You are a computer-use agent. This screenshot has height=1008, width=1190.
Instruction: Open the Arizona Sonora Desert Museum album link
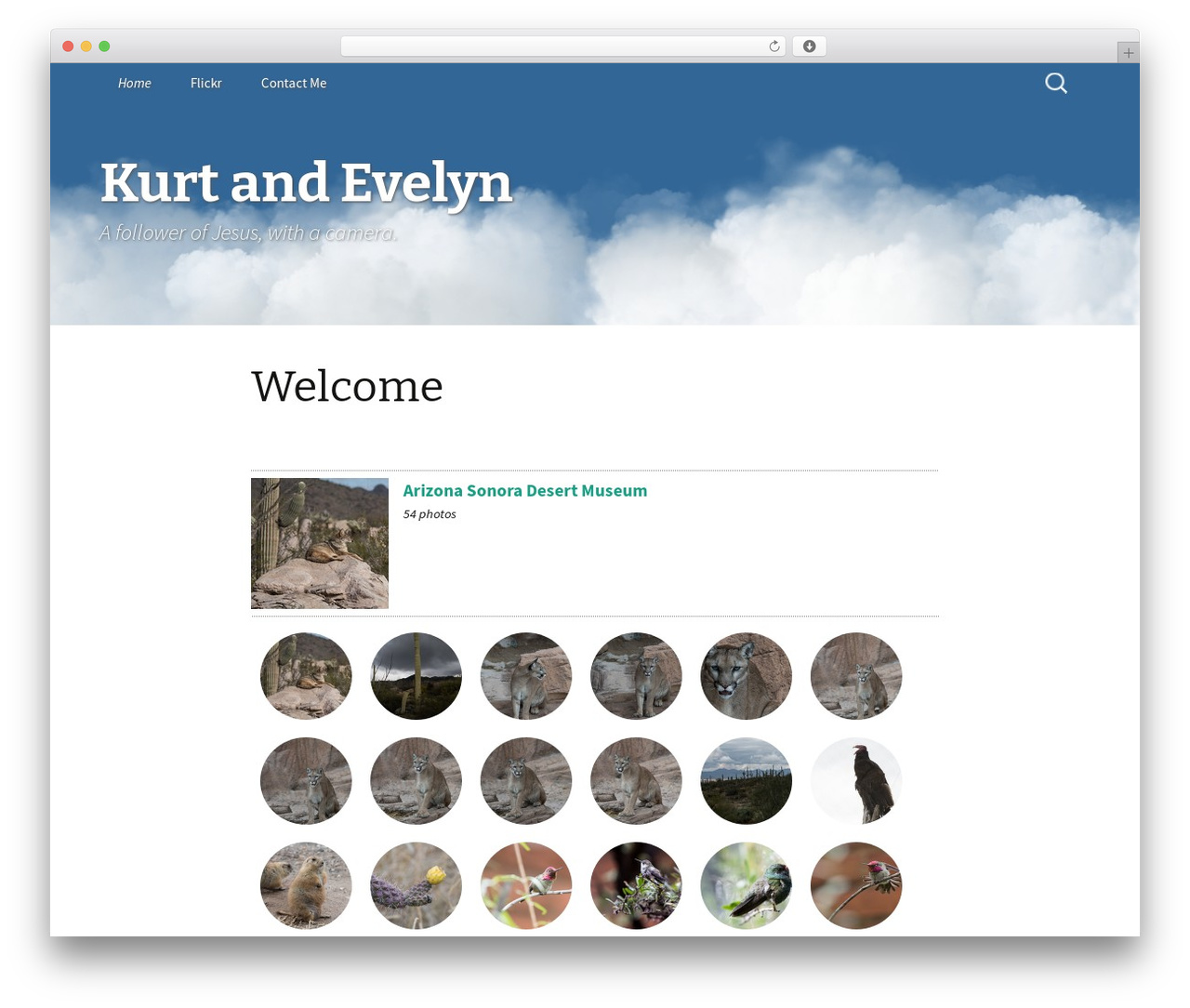coord(525,491)
